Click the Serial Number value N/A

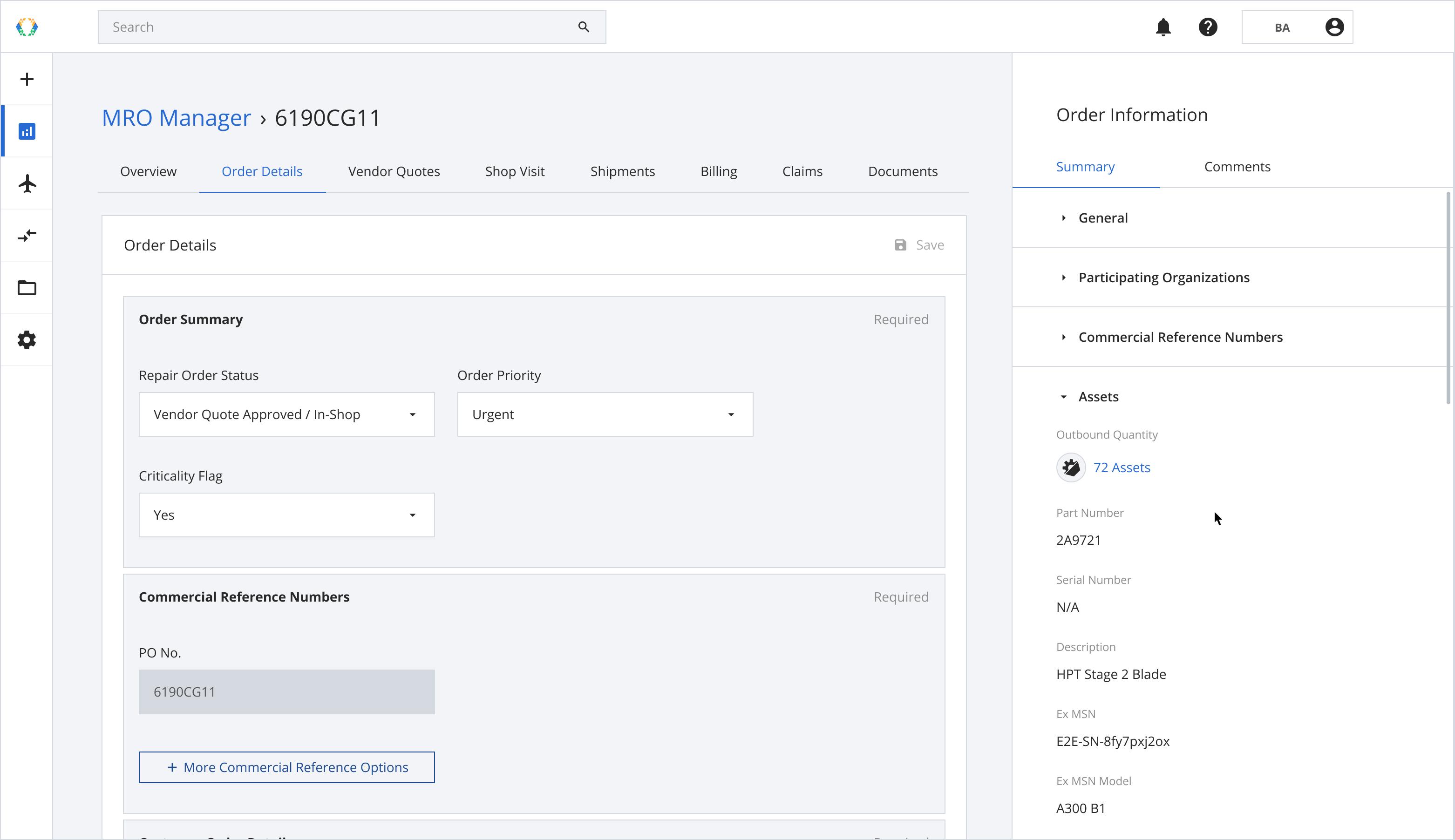[x=1067, y=607]
